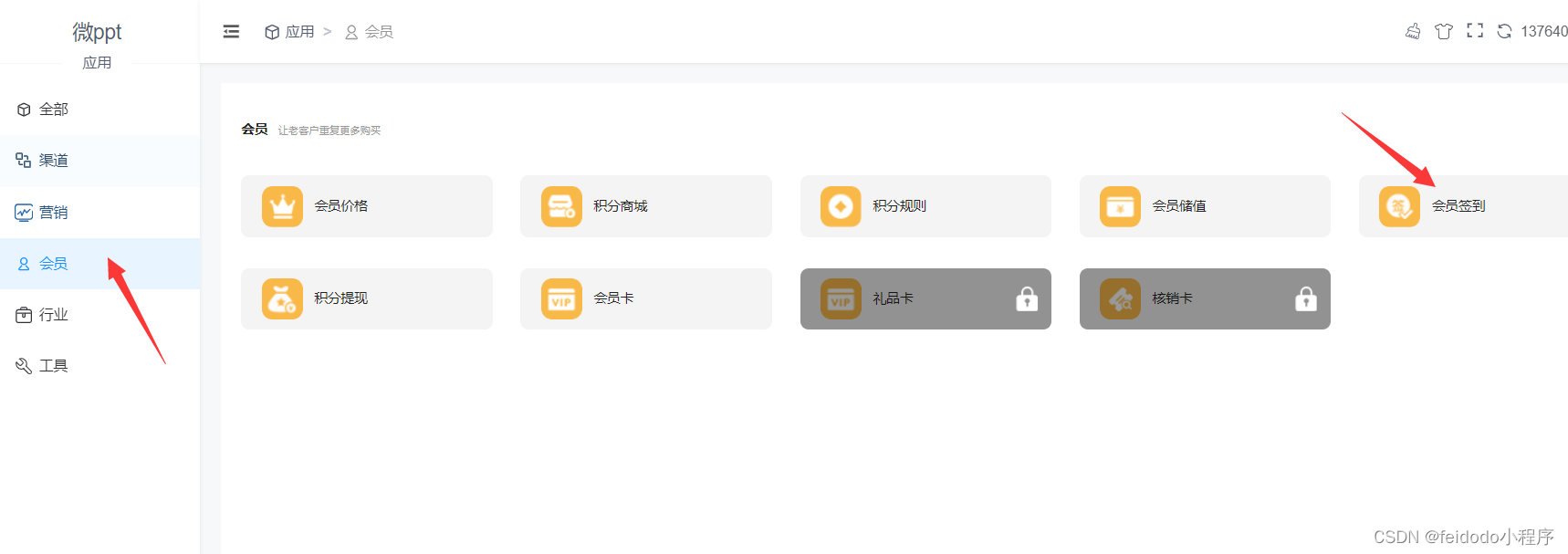This screenshot has height=554, width=1568.
Task: Click the clear cache broom icon
Action: pos(1413,31)
